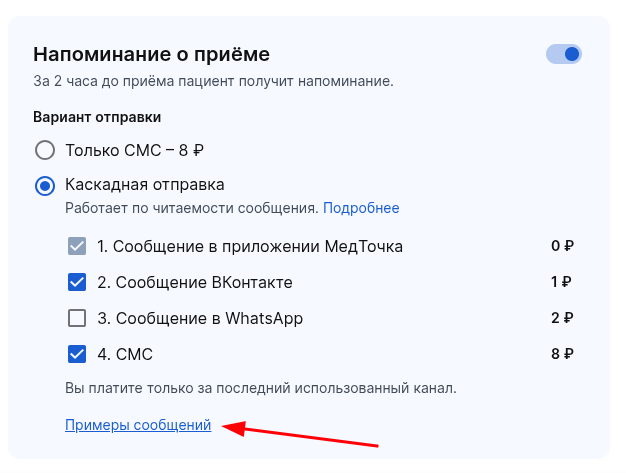The width and height of the screenshot is (626, 473).
Task: Click the 2 ₽ price for WhatsApp
Action: click(x=562, y=318)
